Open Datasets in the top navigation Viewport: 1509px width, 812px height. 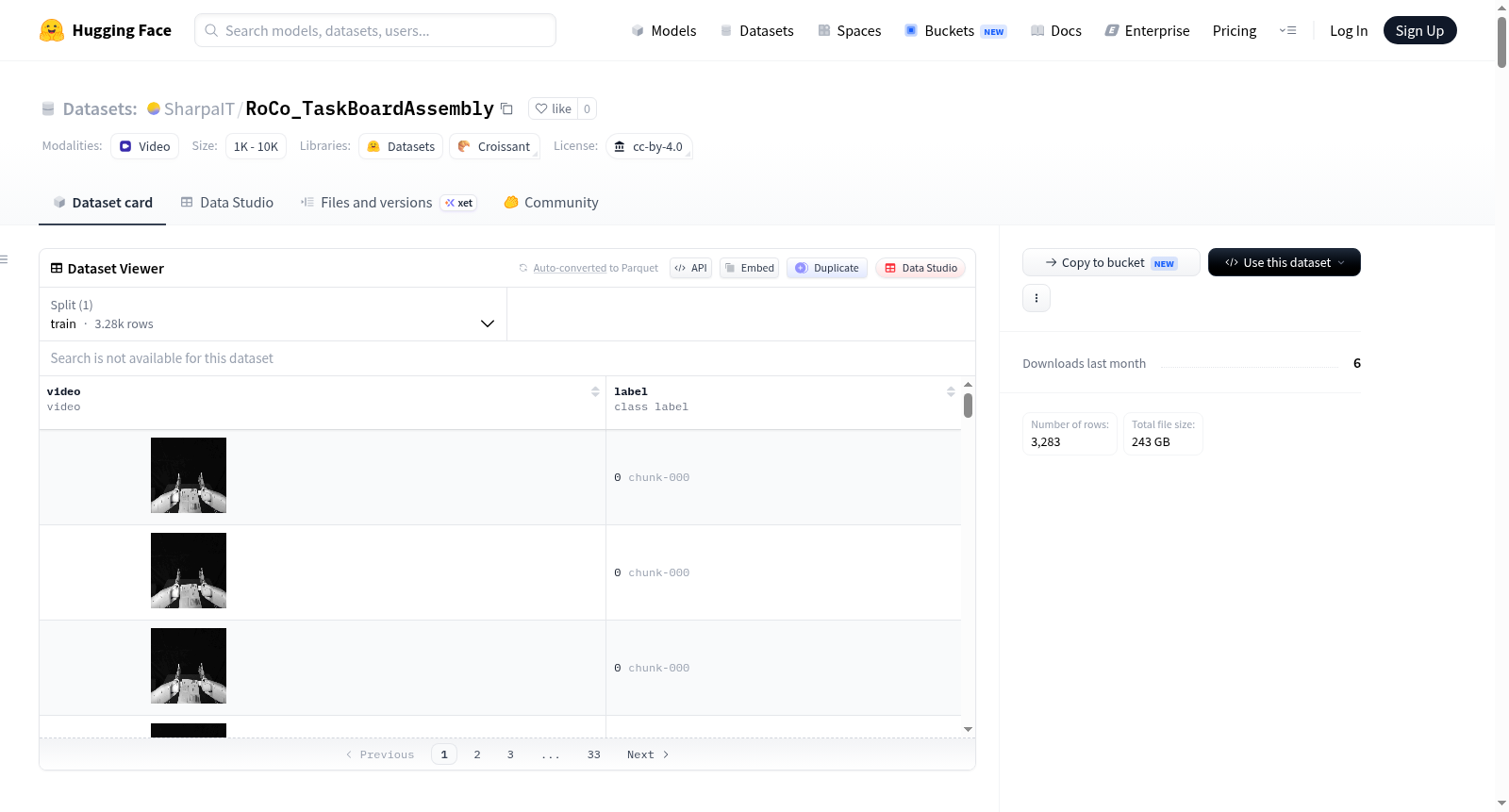coord(756,30)
